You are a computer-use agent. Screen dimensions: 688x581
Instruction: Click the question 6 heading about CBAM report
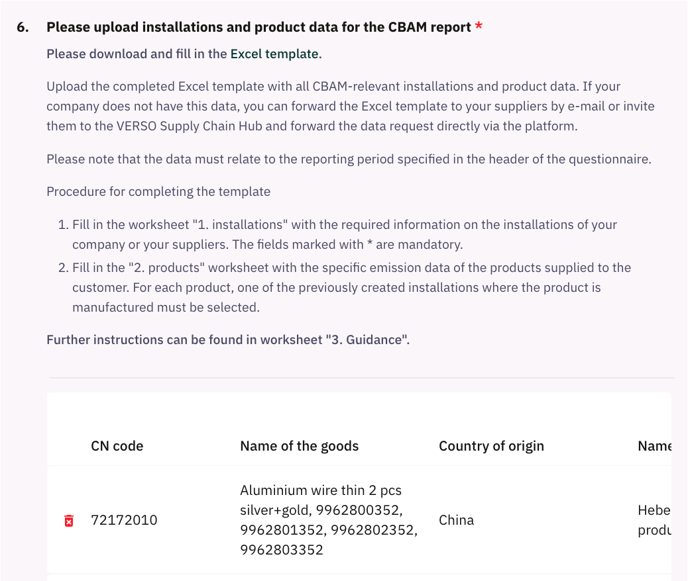tap(258, 27)
